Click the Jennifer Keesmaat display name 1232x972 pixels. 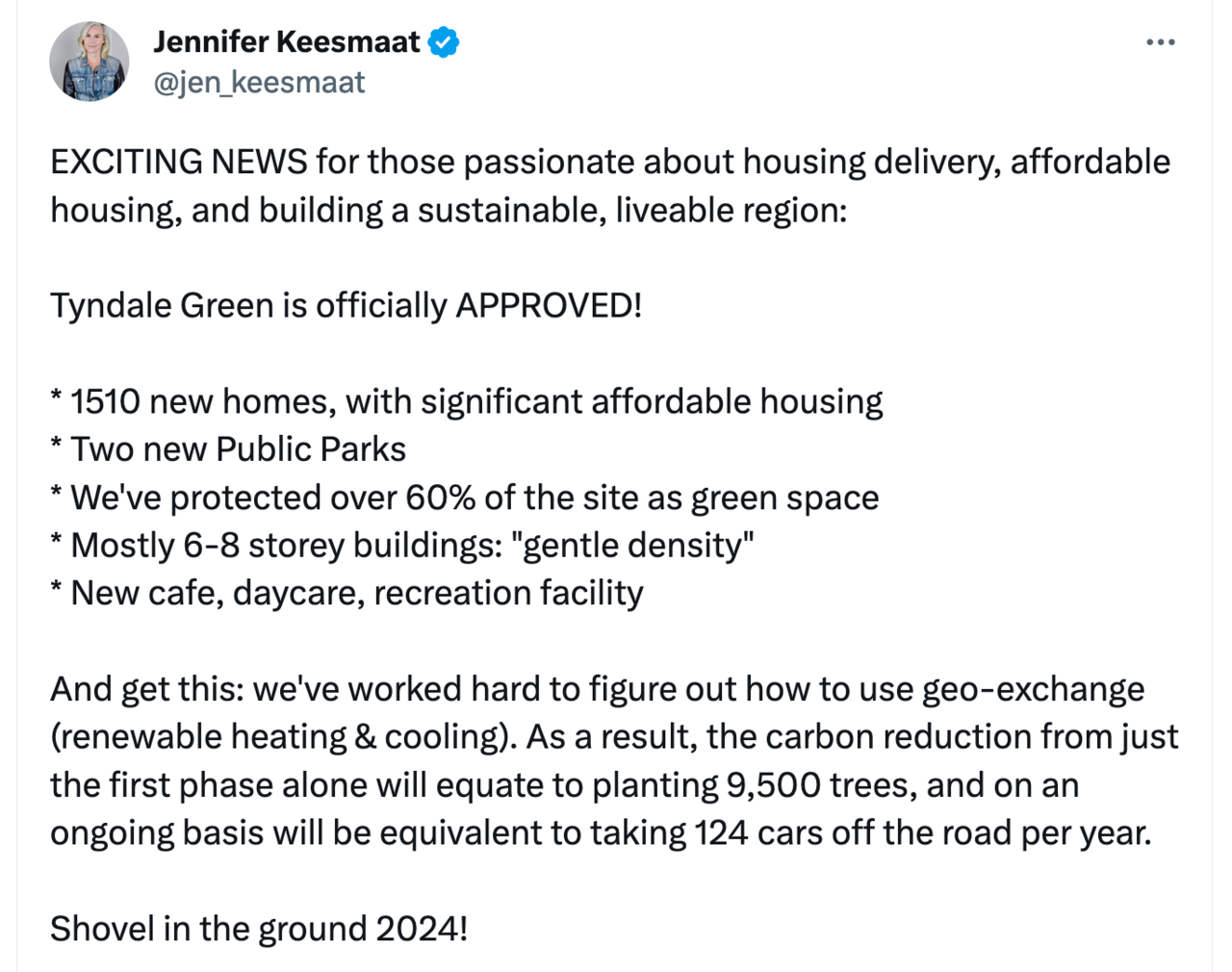coord(286,42)
